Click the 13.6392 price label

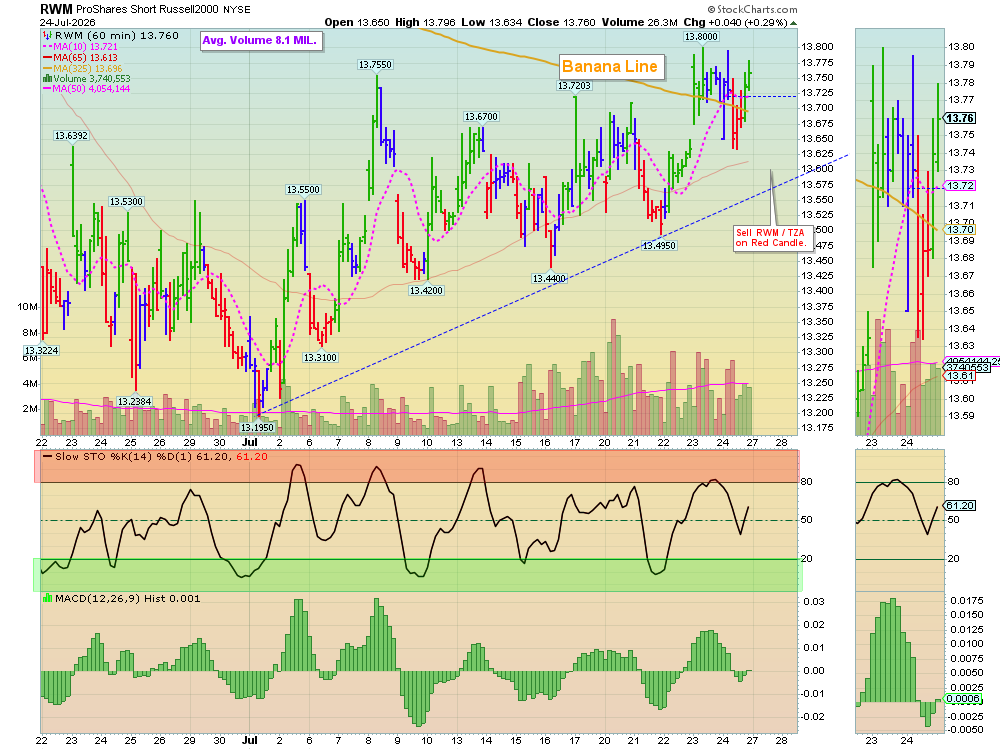(x=71, y=136)
